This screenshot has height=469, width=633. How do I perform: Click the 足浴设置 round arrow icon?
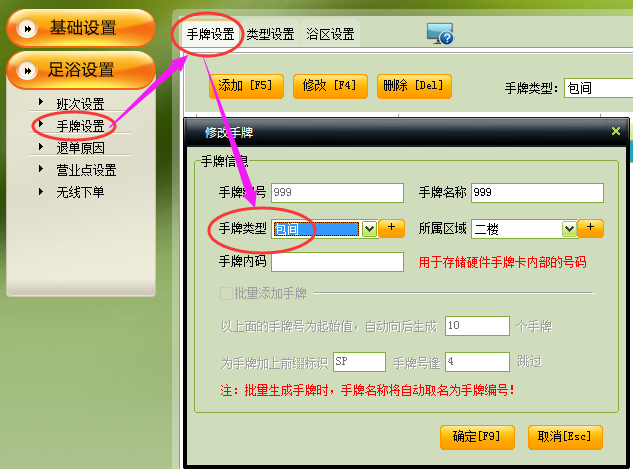coord(27,71)
